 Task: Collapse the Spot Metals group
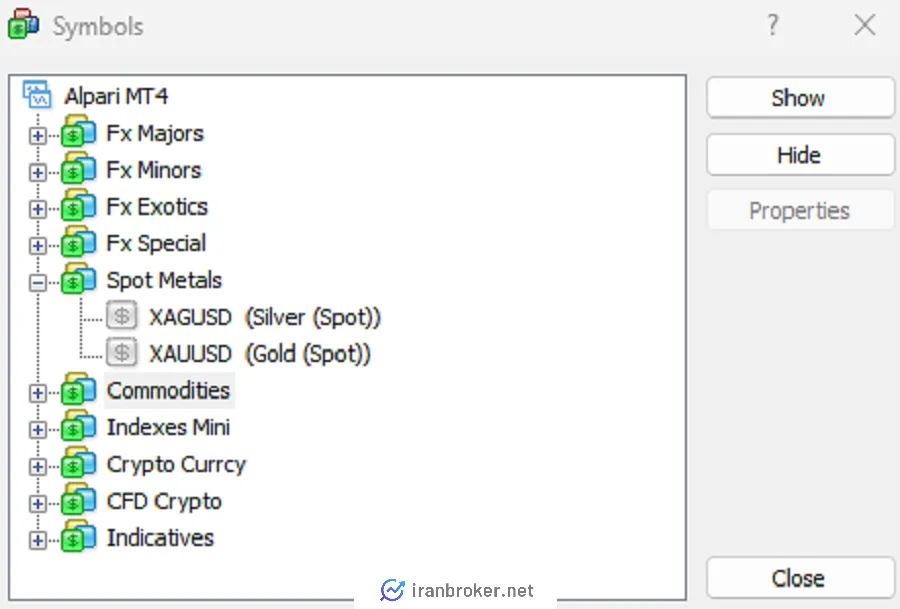click(38, 283)
